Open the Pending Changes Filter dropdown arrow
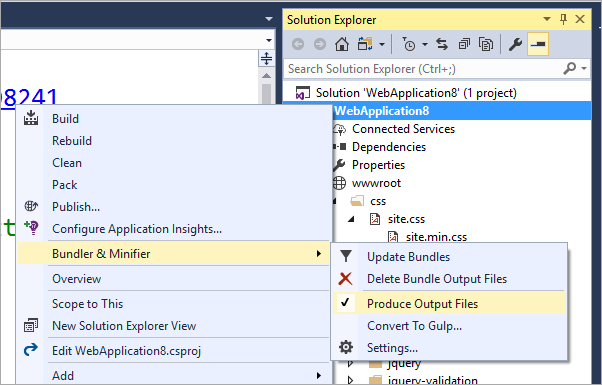The width and height of the screenshot is (602, 385). (x=425, y=45)
